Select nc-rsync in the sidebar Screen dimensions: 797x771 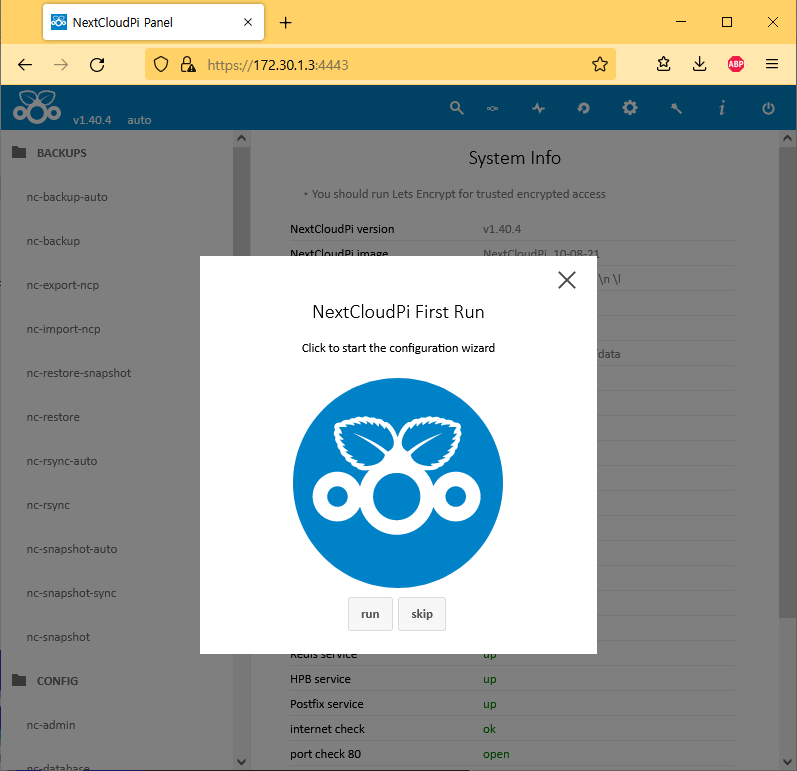48,505
